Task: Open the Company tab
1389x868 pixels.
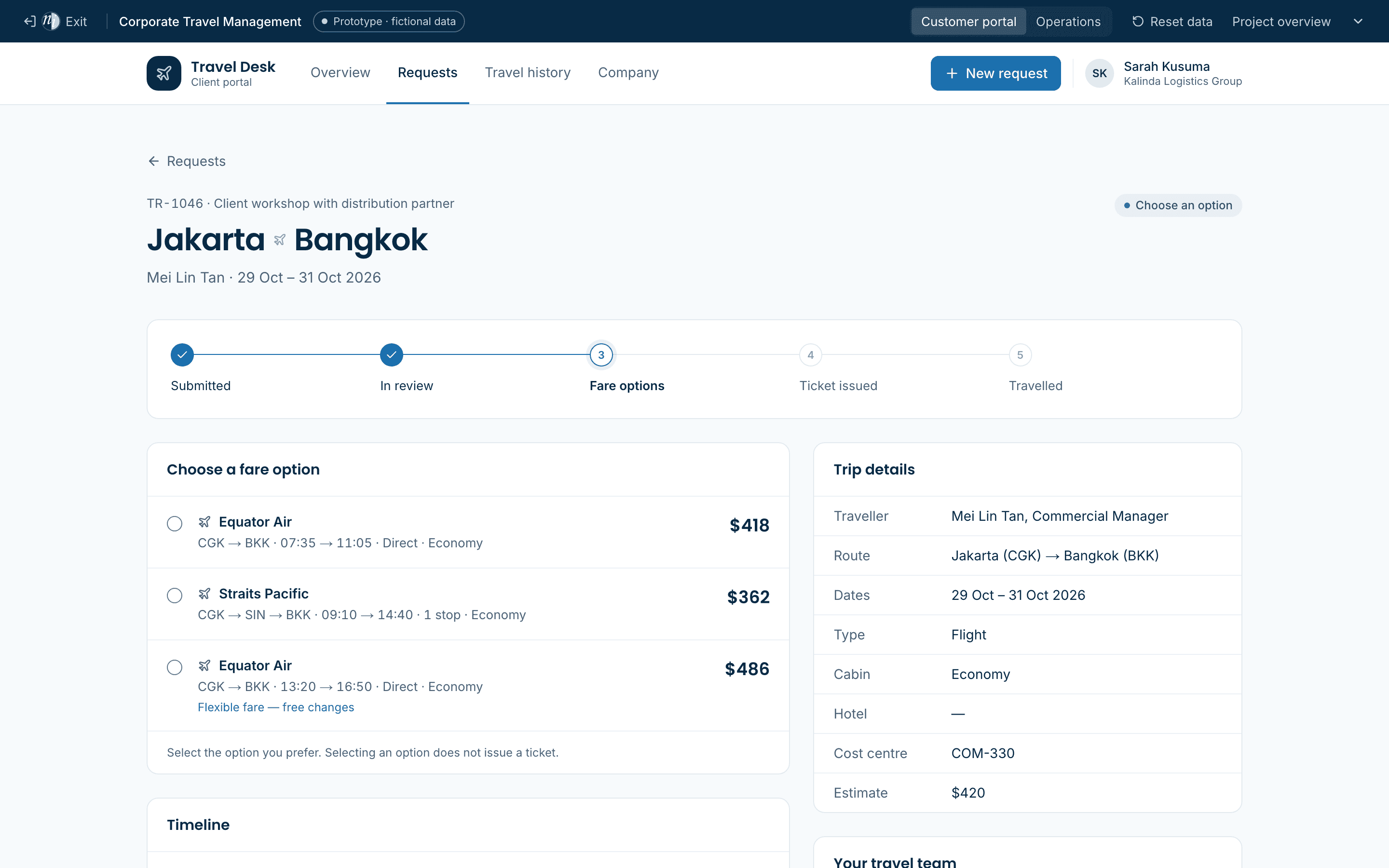Action: pos(628,72)
